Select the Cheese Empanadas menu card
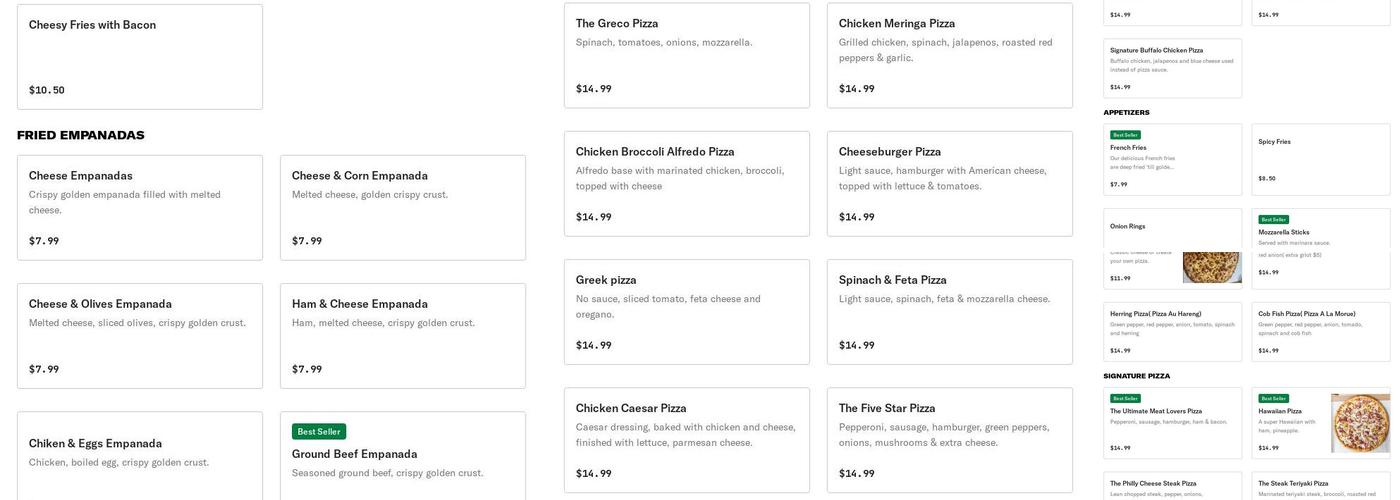 139,207
